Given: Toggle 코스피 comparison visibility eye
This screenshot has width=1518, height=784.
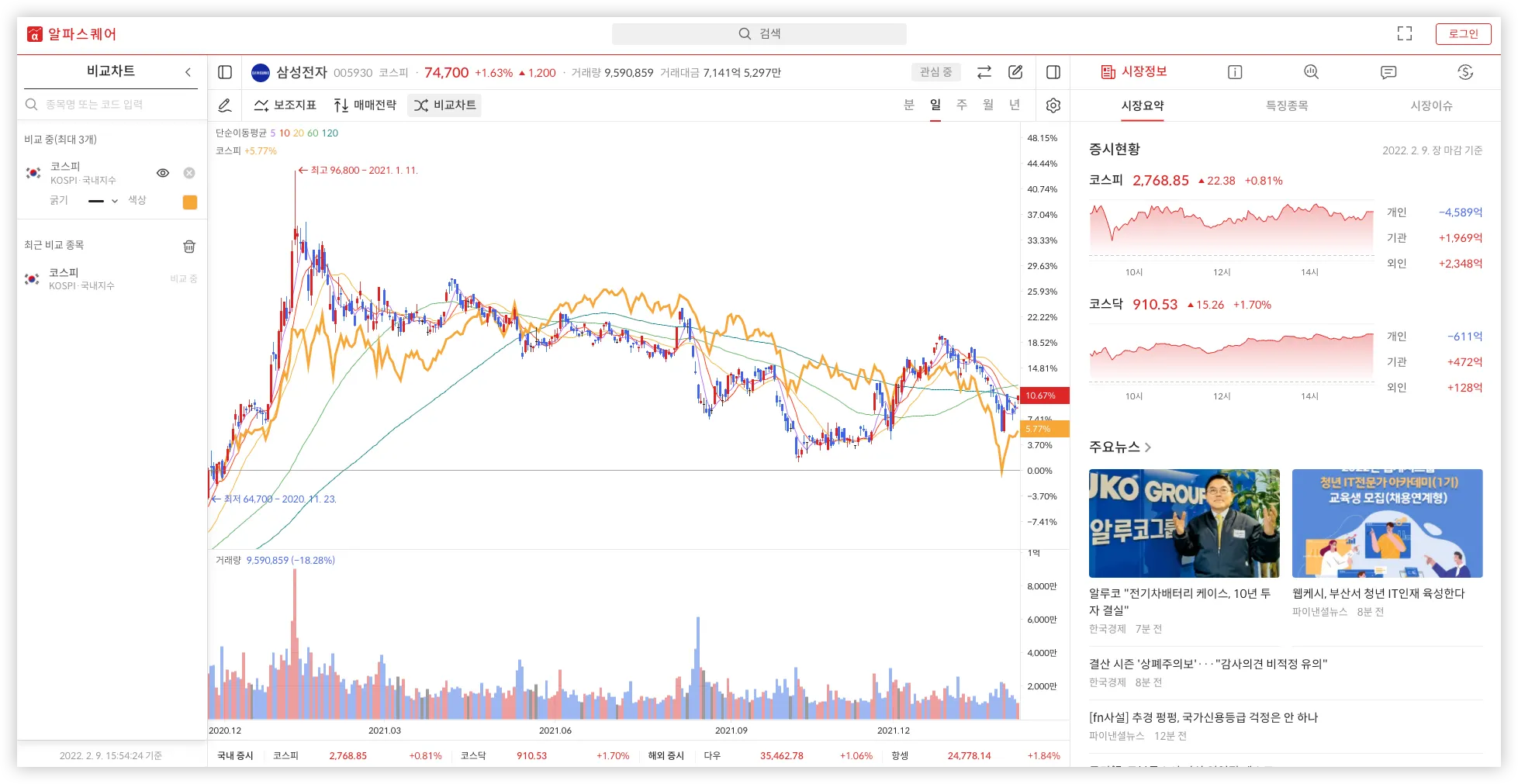Looking at the screenshot, I should tap(163, 173).
